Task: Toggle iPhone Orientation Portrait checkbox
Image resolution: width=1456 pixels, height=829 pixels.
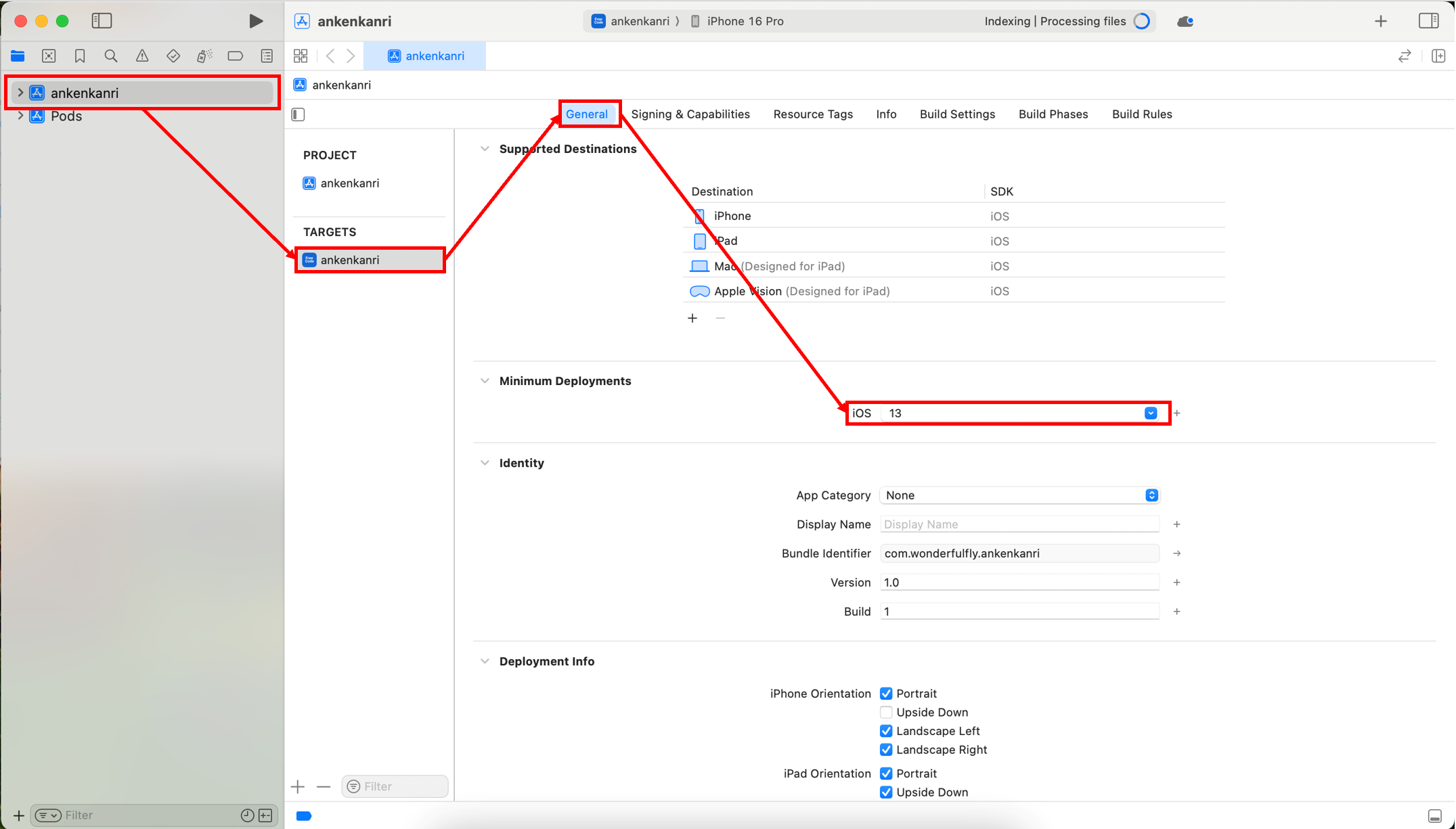Action: [x=886, y=694]
